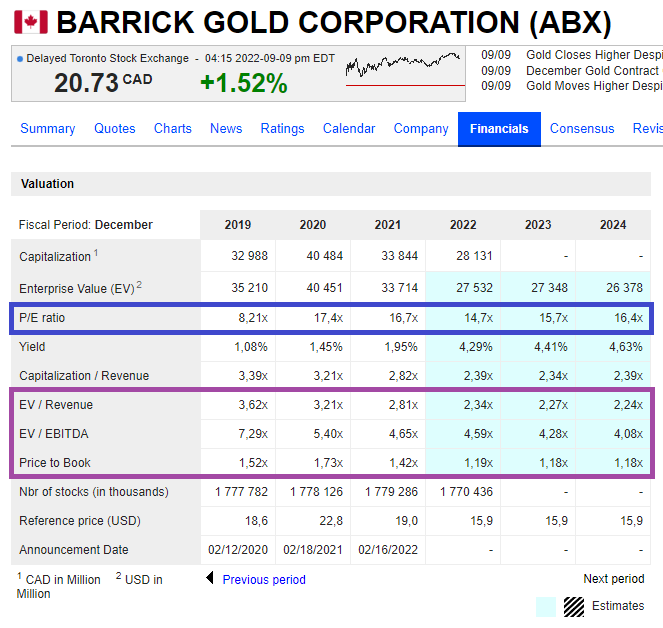The width and height of the screenshot is (663, 628).
Task: Open the Gold Moves Higher headline
Action: point(593,86)
